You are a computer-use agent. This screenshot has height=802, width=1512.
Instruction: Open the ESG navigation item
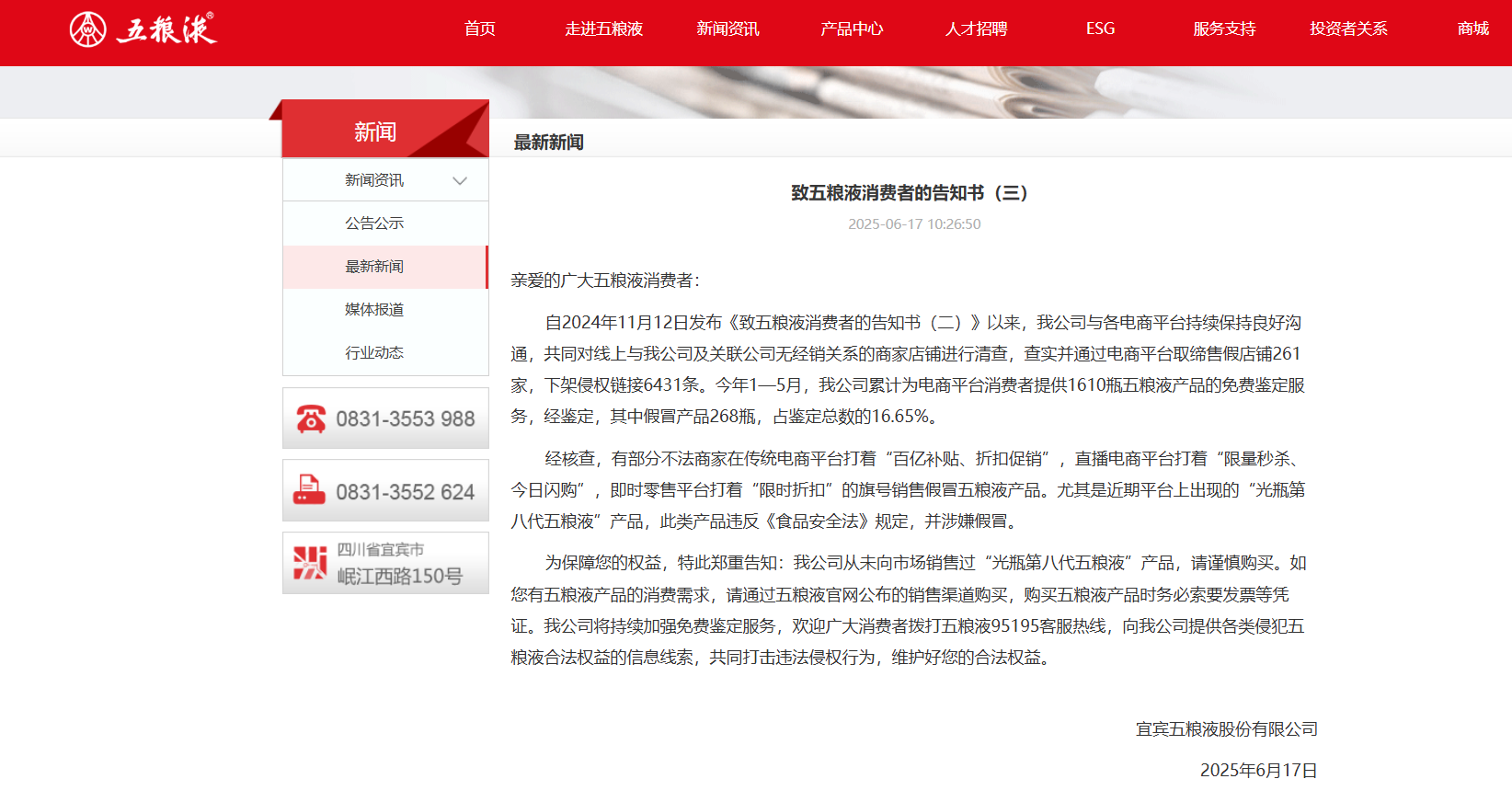(x=1100, y=29)
